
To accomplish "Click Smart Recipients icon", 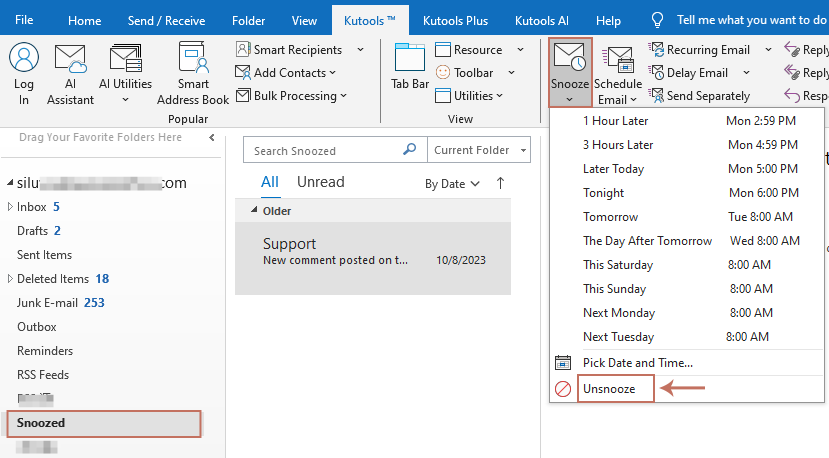I will pyautogui.click(x=243, y=49).
